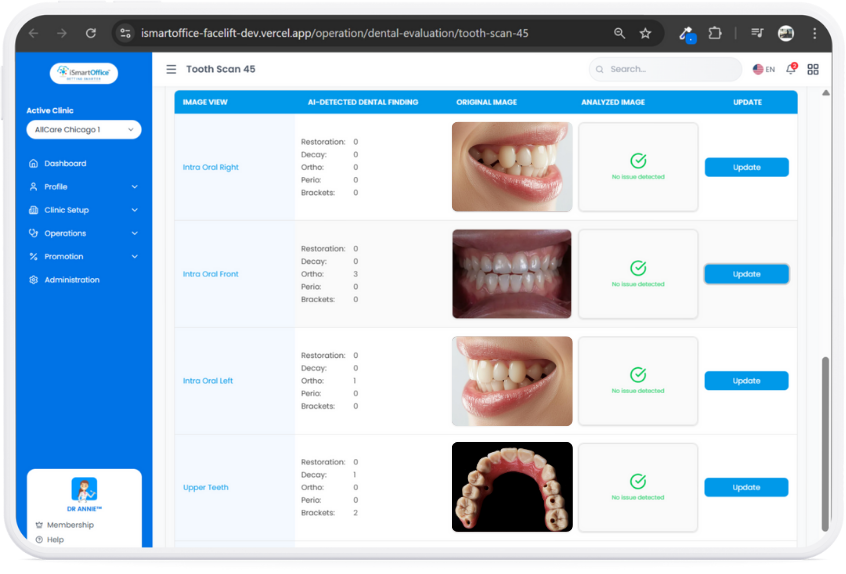Viewport: 846px width, 574px height.
Task: Open the media control playlist icon
Action: point(757,33)
